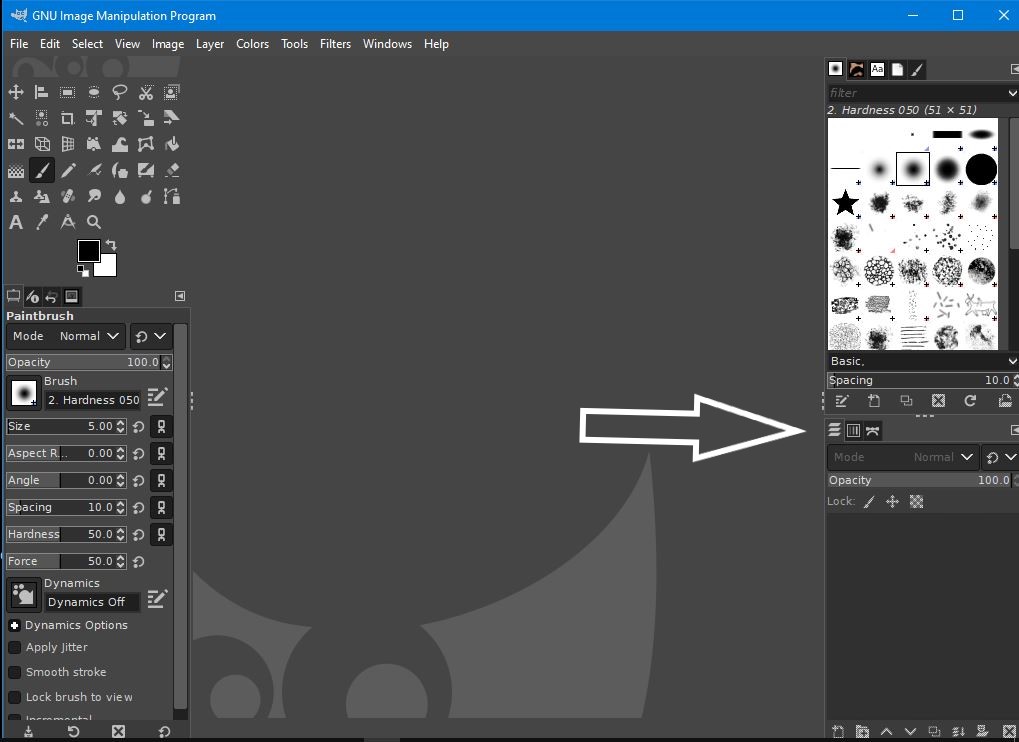The height and width of the screenshot is (742, 1019).
Task: Select the Fuzzy Select magic wand
Action: click(x=16, y=118)
